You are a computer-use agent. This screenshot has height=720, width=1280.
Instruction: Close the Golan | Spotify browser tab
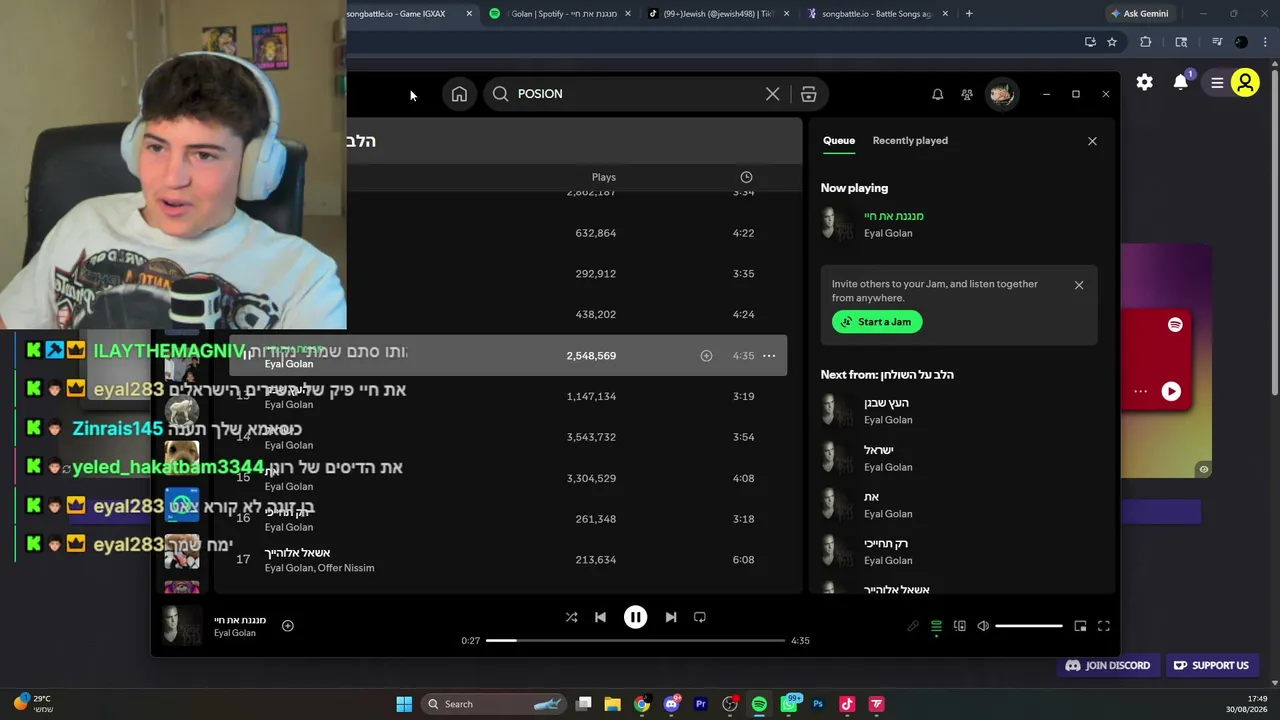[x=628, y=14]
